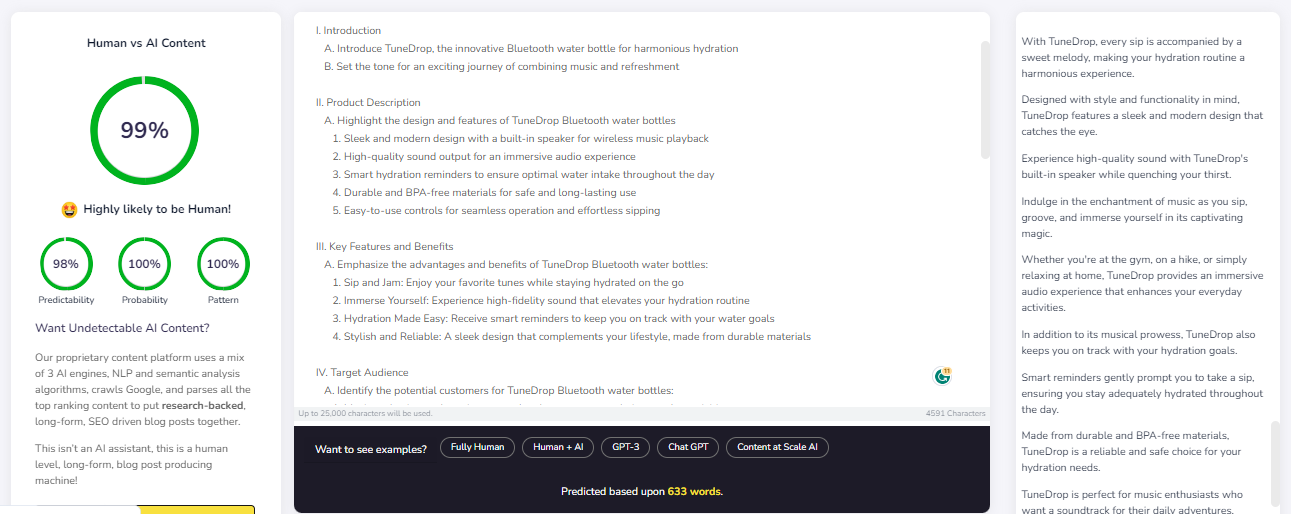Click 'Want Undetectable AI Content?' heading
This screenshot has height=514, width=1291.
pyautogui.click(x=122, y=328)
